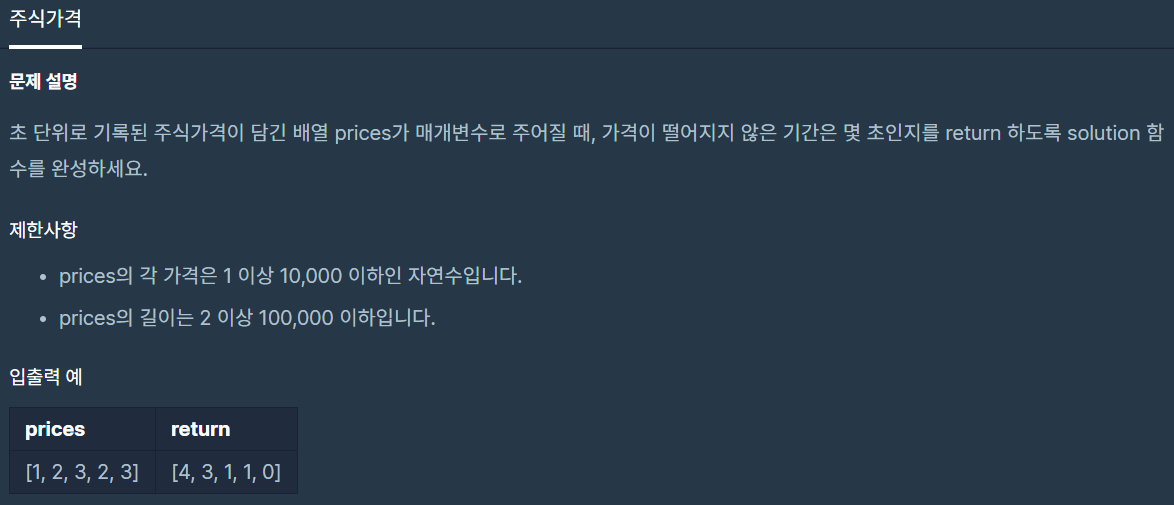Click the prices column header in table
The width and height of the screenshot is (1174, 505).
coord(82,429)
